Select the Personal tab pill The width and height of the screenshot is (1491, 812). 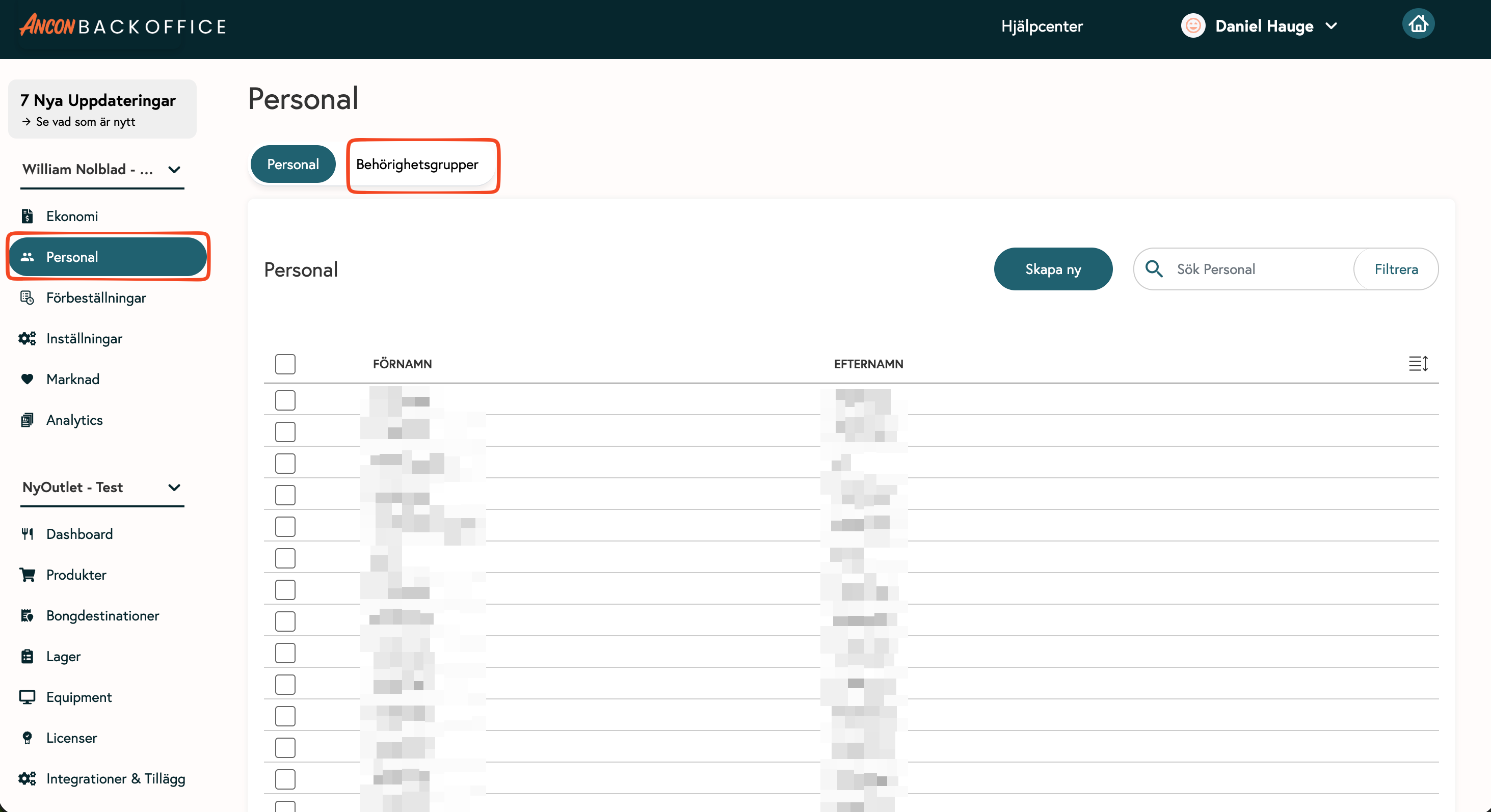293,165
